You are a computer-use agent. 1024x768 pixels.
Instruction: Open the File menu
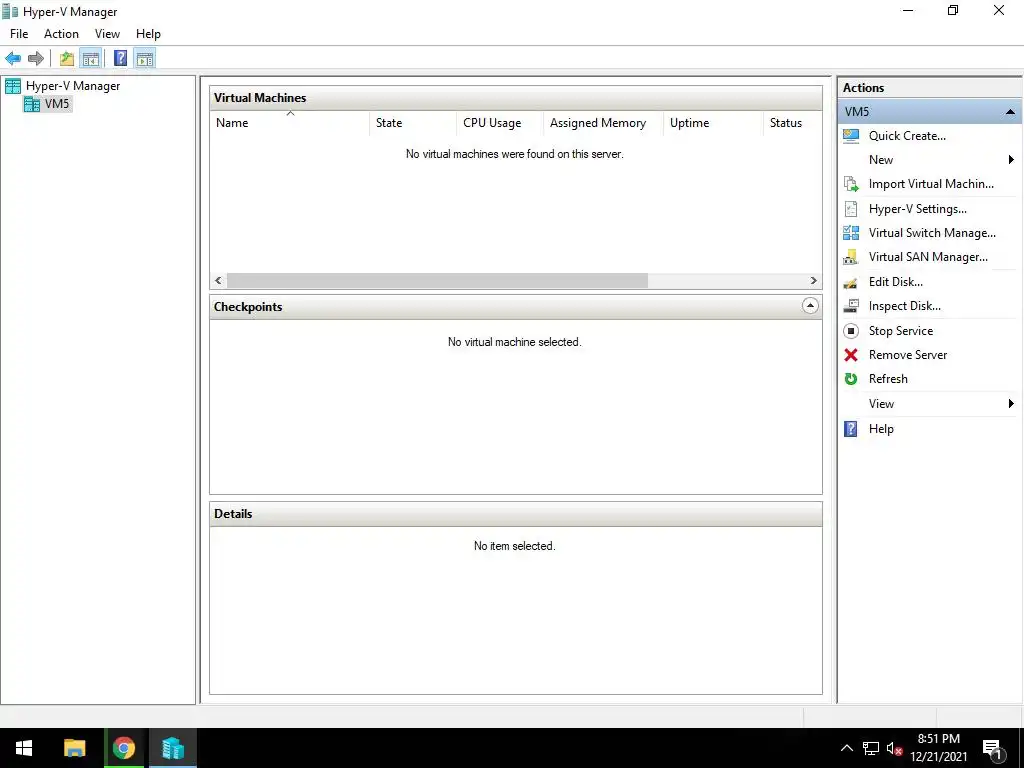coord(19,34)
